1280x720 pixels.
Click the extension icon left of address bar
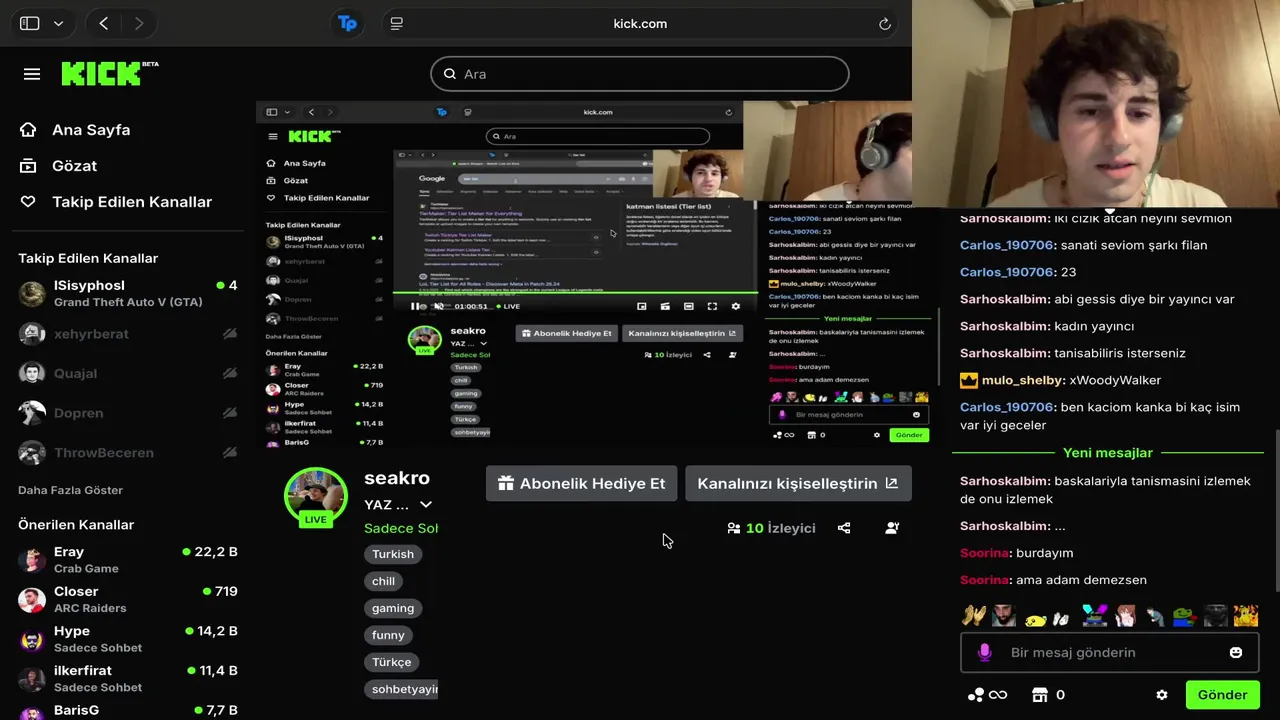click(397, 23)
